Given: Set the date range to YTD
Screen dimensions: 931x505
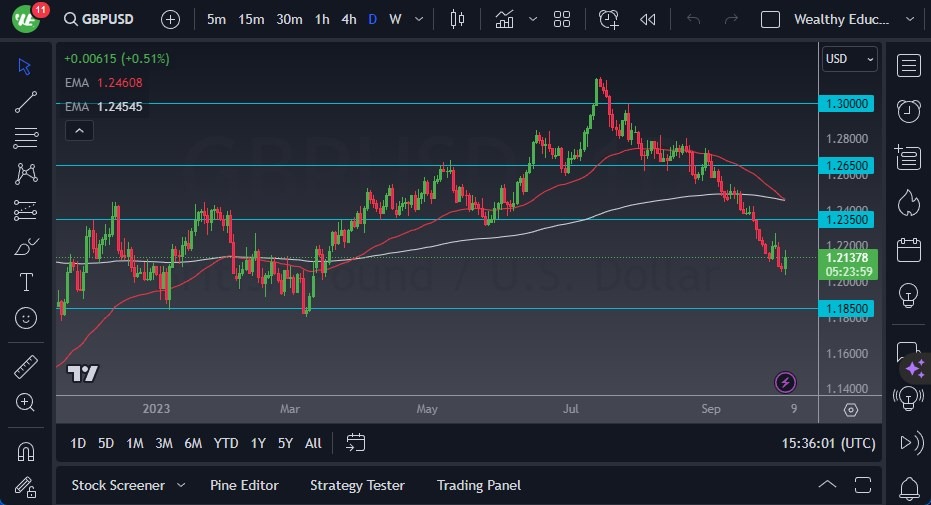Looking at the screenshot, I should point(226,443).
